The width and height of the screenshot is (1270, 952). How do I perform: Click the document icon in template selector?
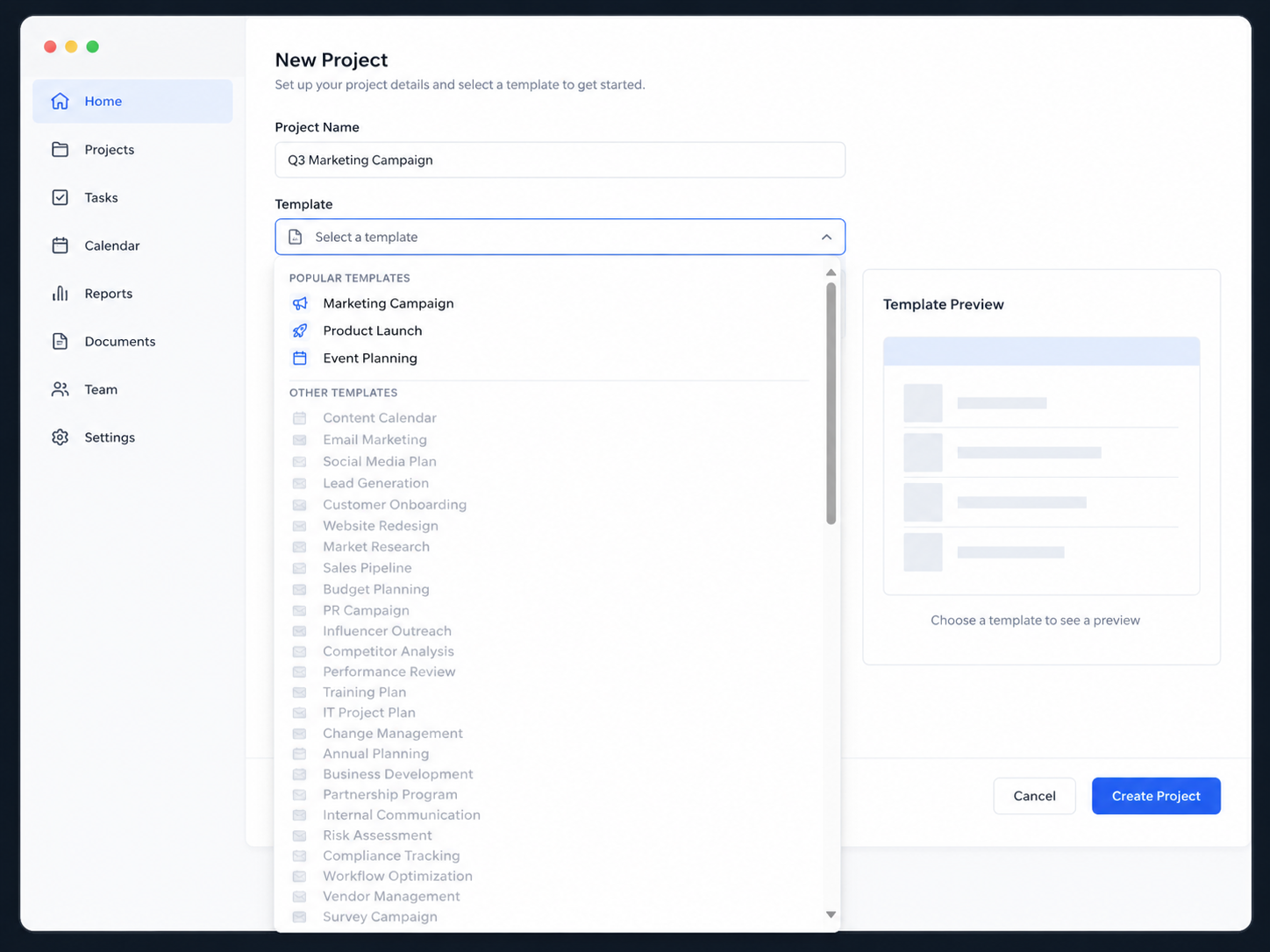296,237
